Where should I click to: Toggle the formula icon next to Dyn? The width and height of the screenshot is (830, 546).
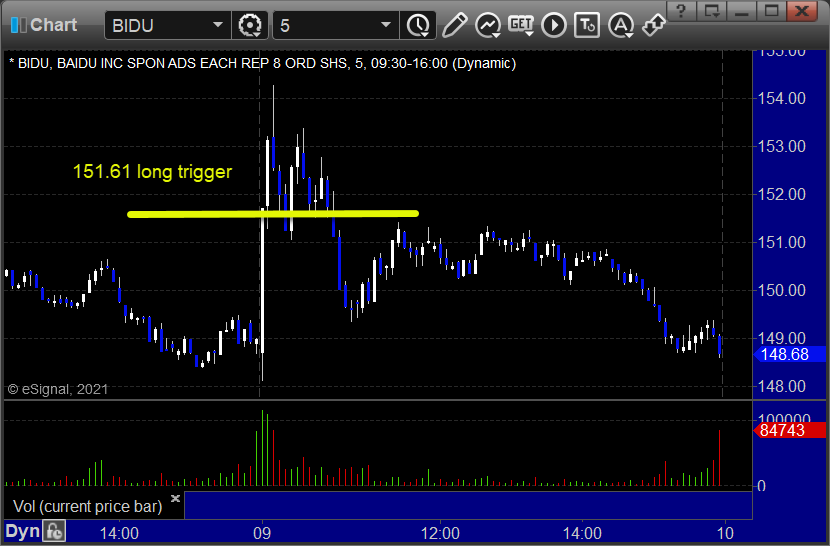[x=54, y=531]
